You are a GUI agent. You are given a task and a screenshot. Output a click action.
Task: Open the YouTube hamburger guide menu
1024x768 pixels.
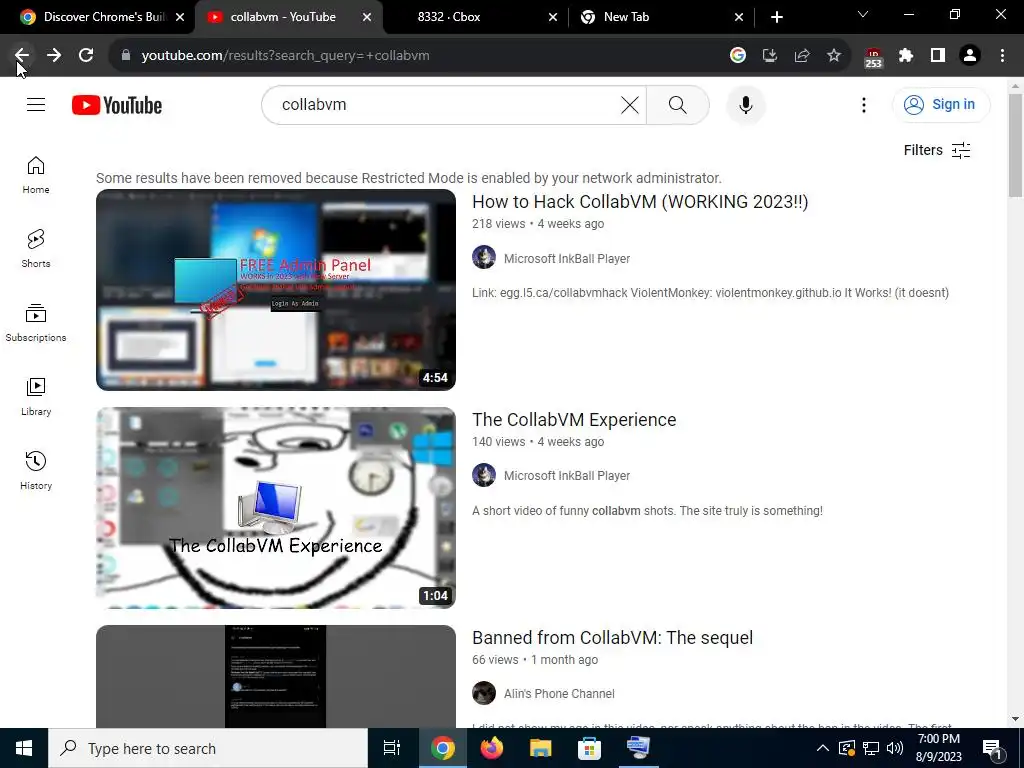pyautogui.click(x=36, y=104)
